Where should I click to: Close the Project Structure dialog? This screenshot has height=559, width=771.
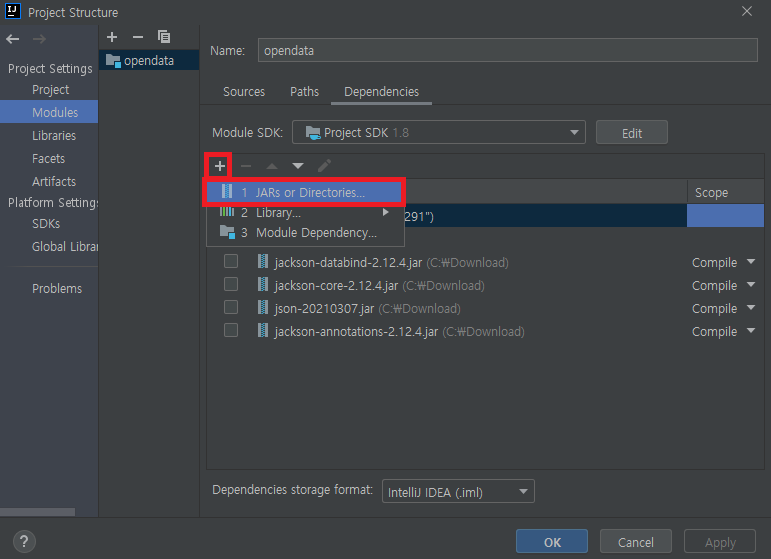point(747,11)
